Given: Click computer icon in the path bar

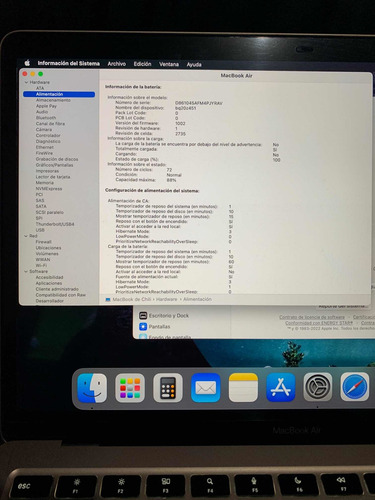Looking at the screenshot, I should tap(108, 300).
